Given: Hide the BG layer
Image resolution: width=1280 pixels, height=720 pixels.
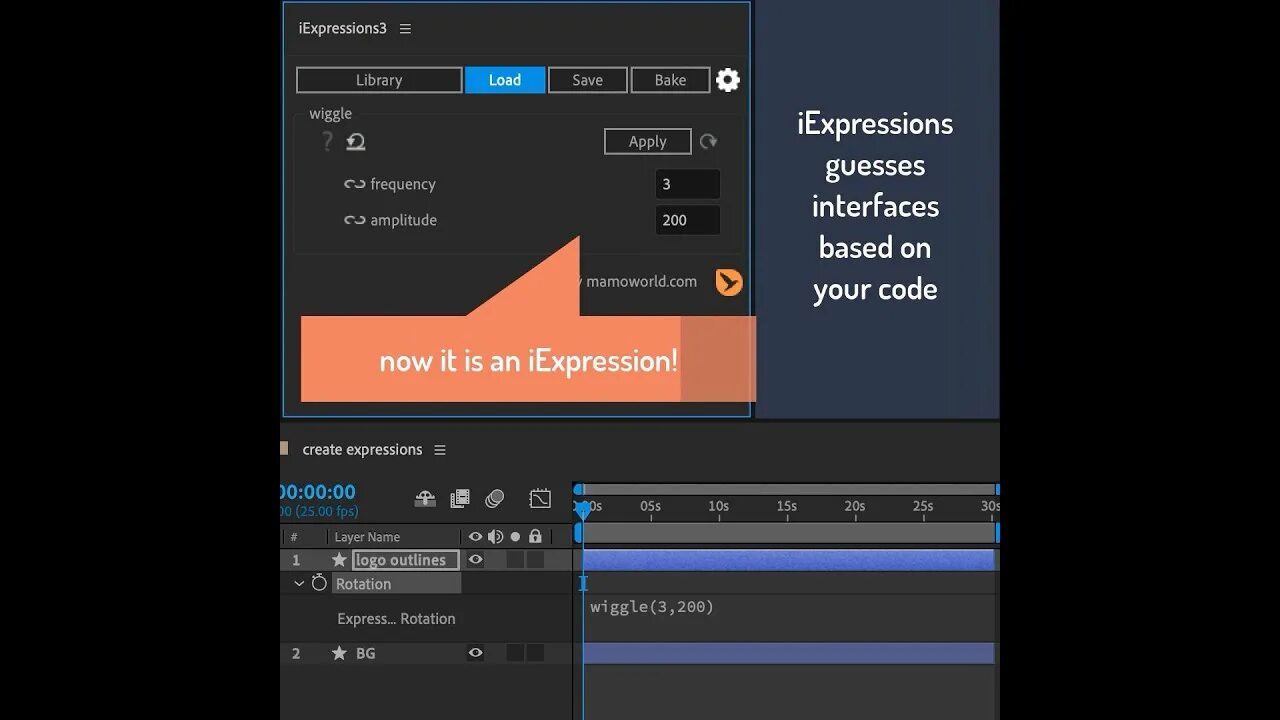Looking at the screenshot, I should 476,653.
